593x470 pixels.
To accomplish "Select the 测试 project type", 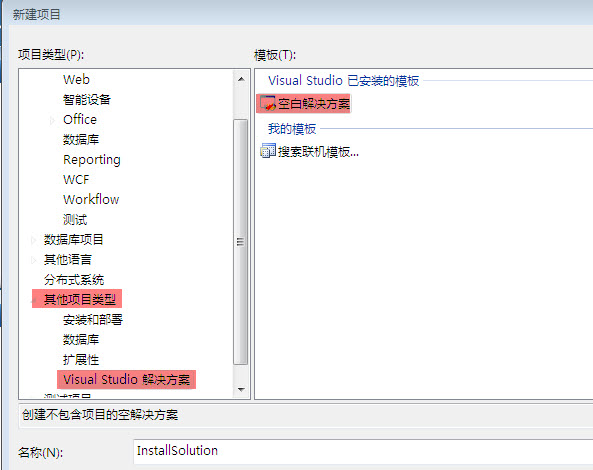I will 75,219.
